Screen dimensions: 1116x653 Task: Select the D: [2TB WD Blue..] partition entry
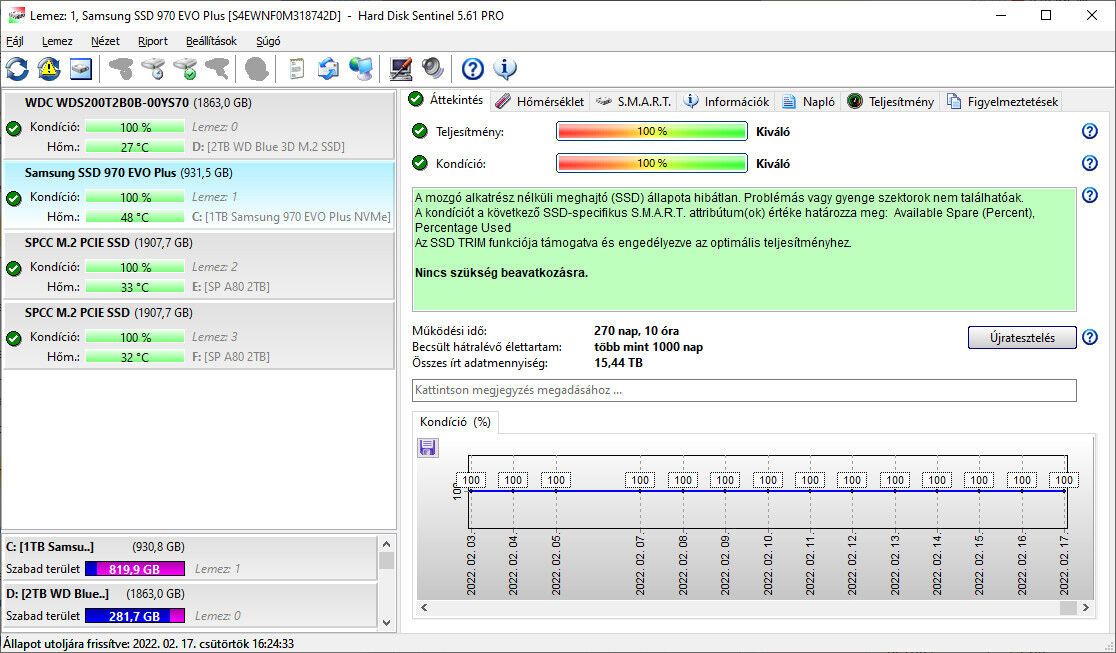point(189,605)
